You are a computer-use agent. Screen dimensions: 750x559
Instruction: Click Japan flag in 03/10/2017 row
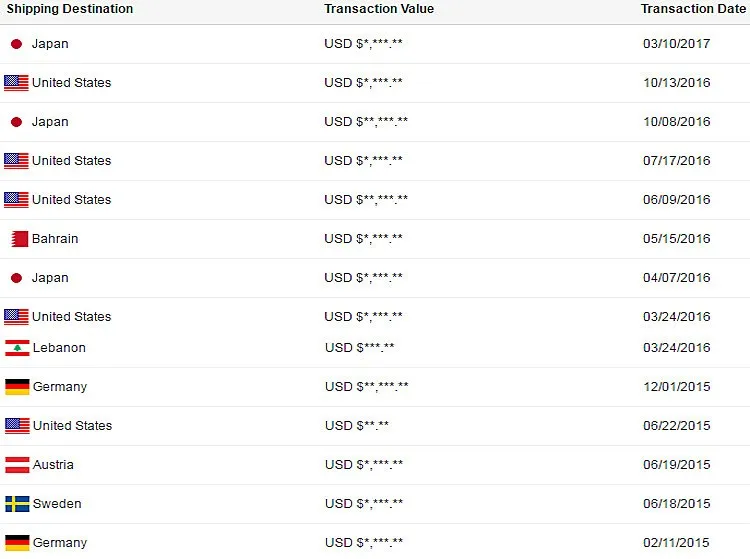click(x=16, y=44)
